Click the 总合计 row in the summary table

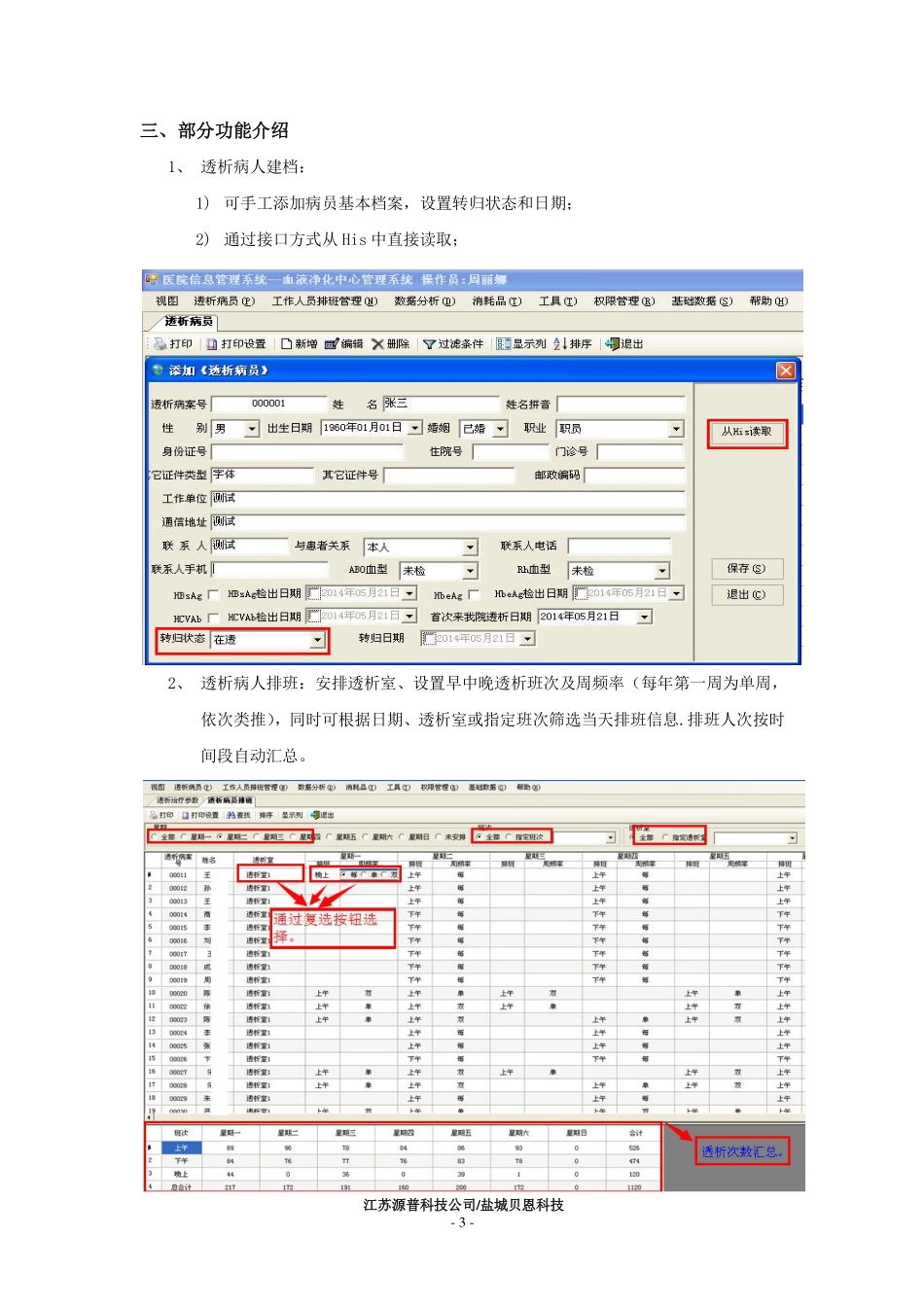pos(404,1186)
